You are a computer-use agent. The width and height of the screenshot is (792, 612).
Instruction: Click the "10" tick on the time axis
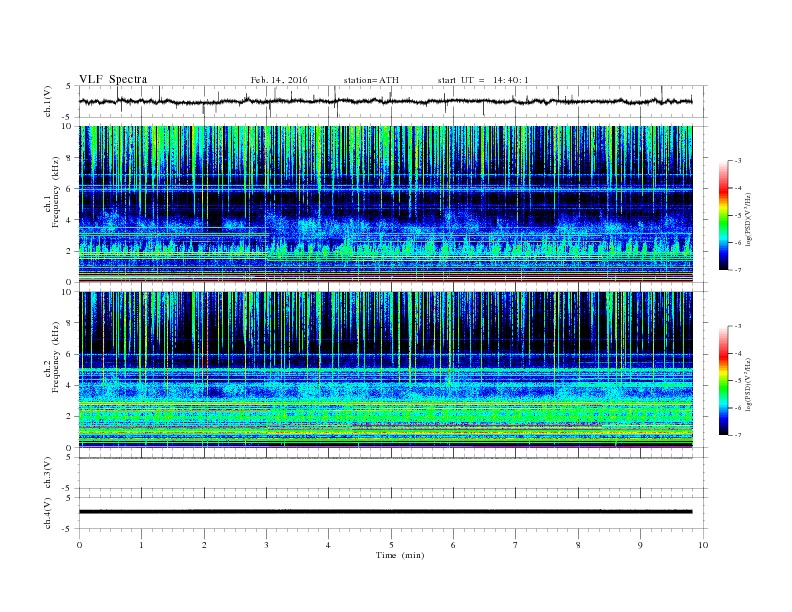pos(703,545)
